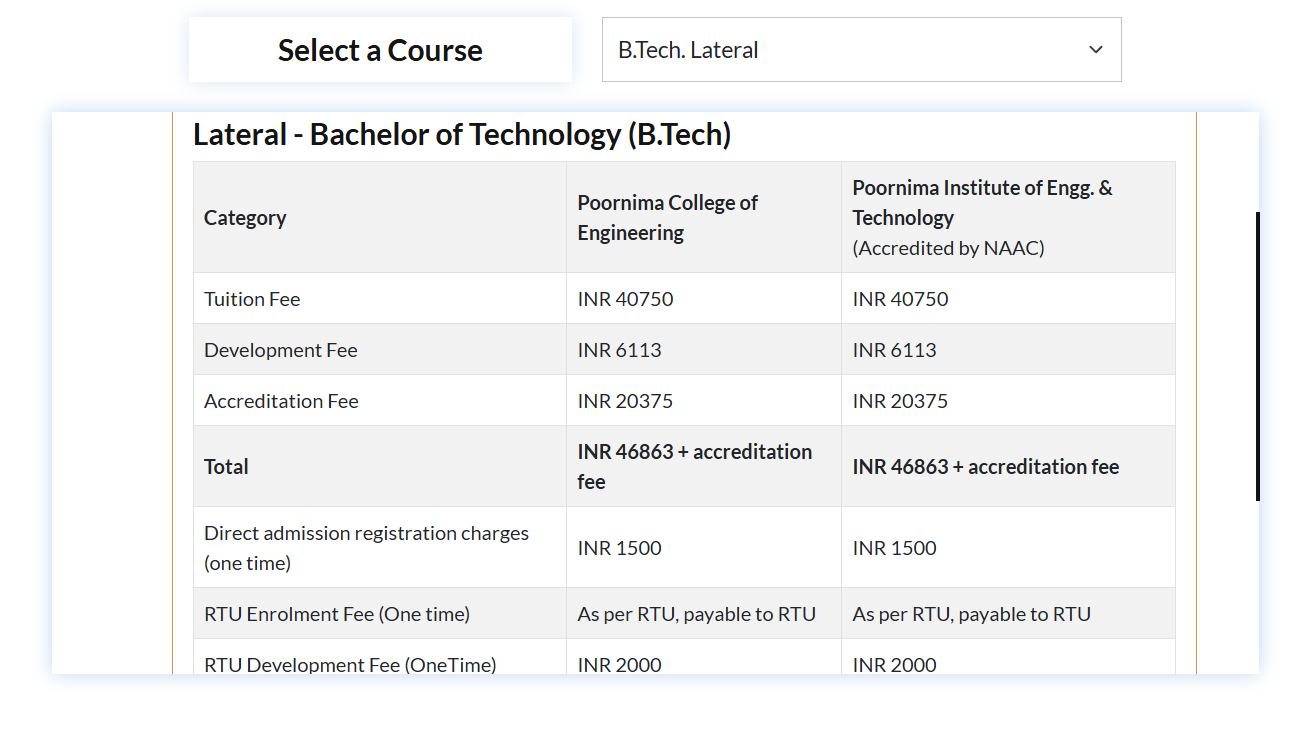1299x731 pixels.
Task: Click the Direct admission registration charges label
Action: (366, 547)
